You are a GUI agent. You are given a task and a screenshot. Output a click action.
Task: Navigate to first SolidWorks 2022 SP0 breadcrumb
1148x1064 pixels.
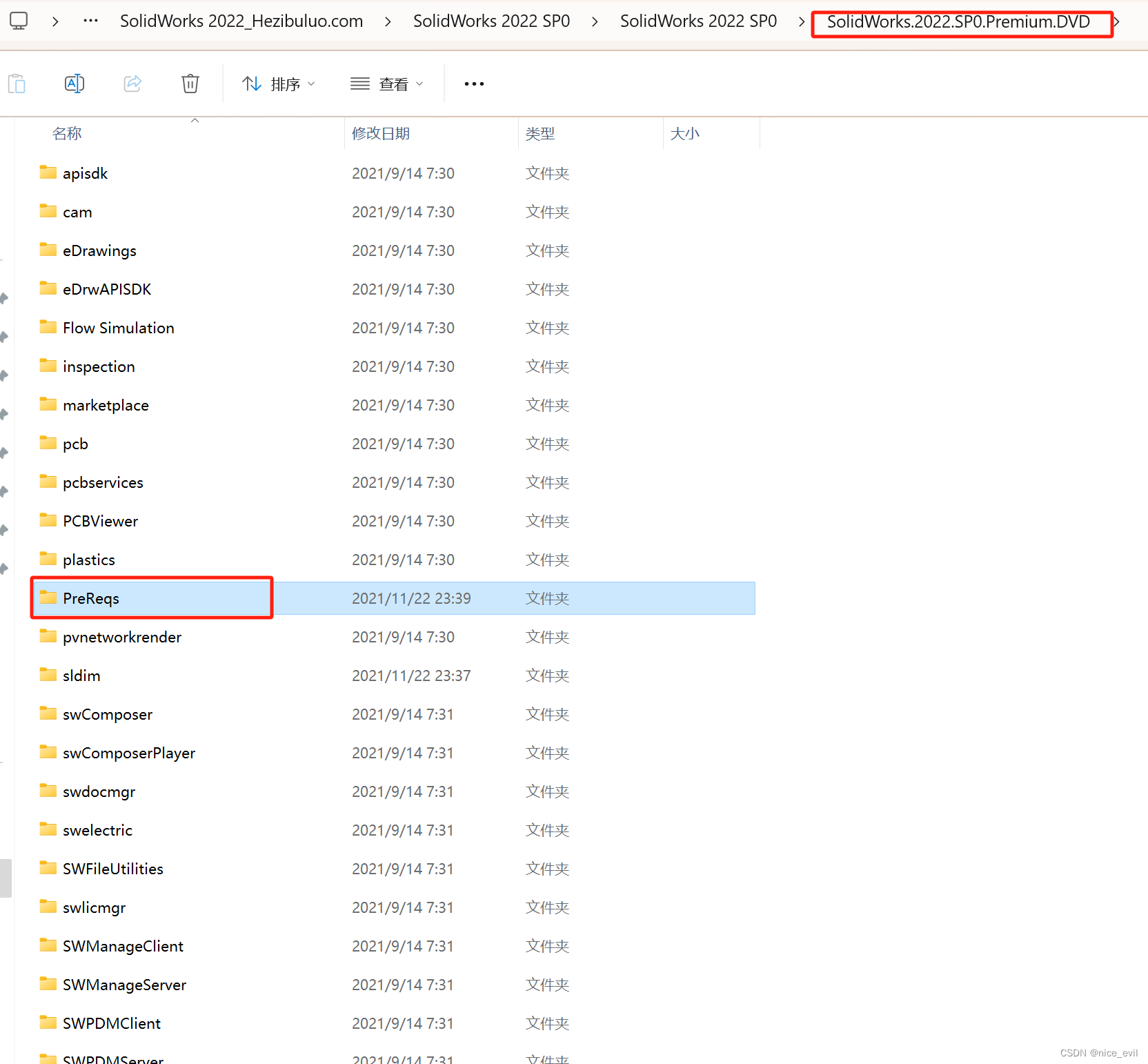pos(492,21)
